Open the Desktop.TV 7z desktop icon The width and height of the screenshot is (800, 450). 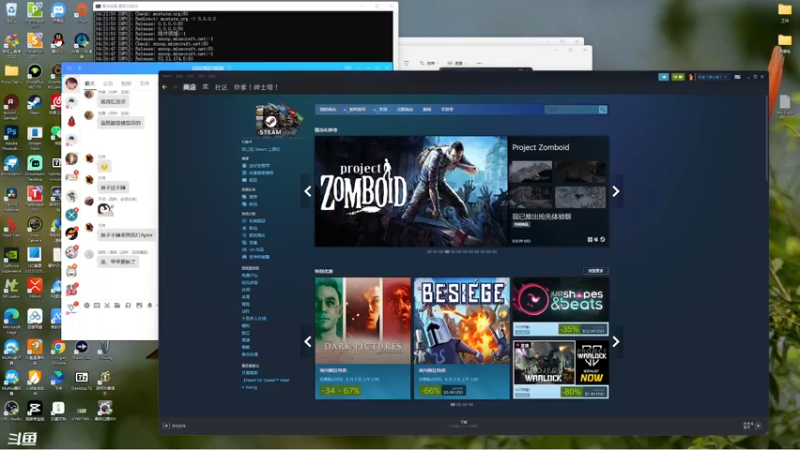(x=82, y=381)
